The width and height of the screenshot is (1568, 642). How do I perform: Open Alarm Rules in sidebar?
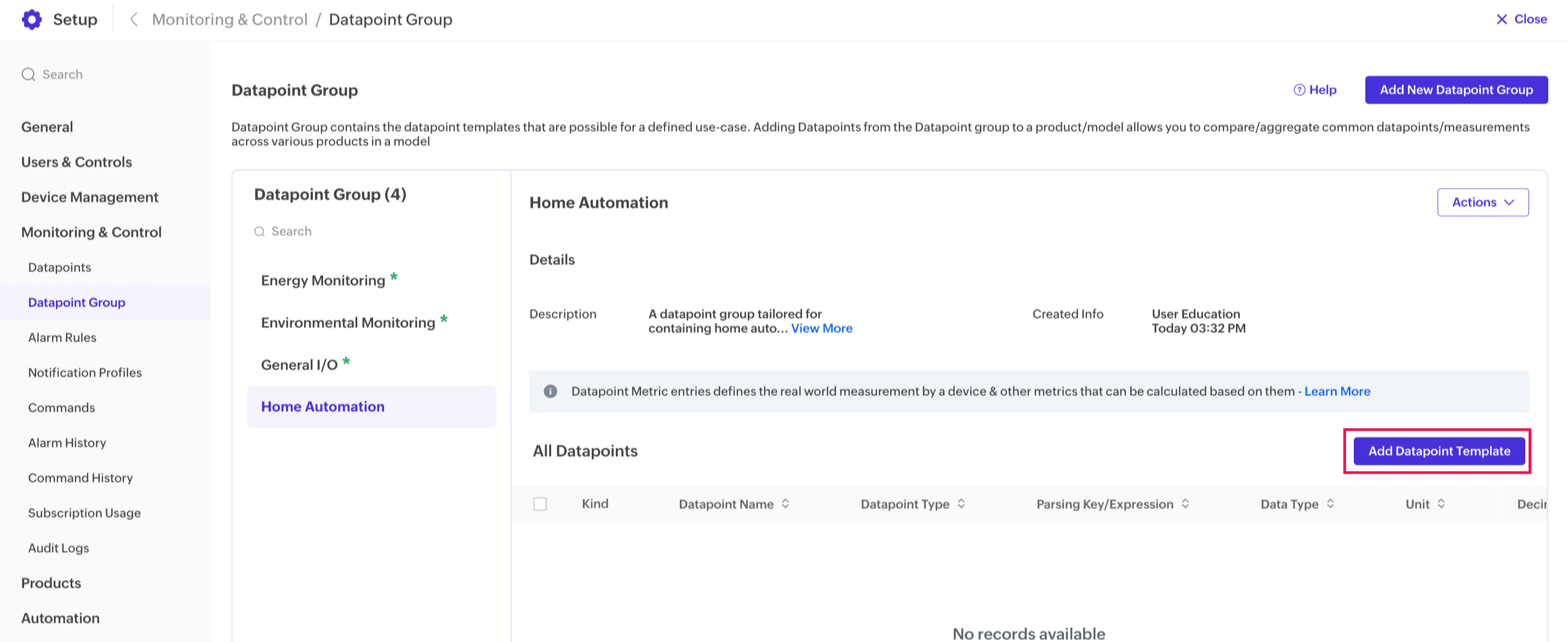(62, 337)
